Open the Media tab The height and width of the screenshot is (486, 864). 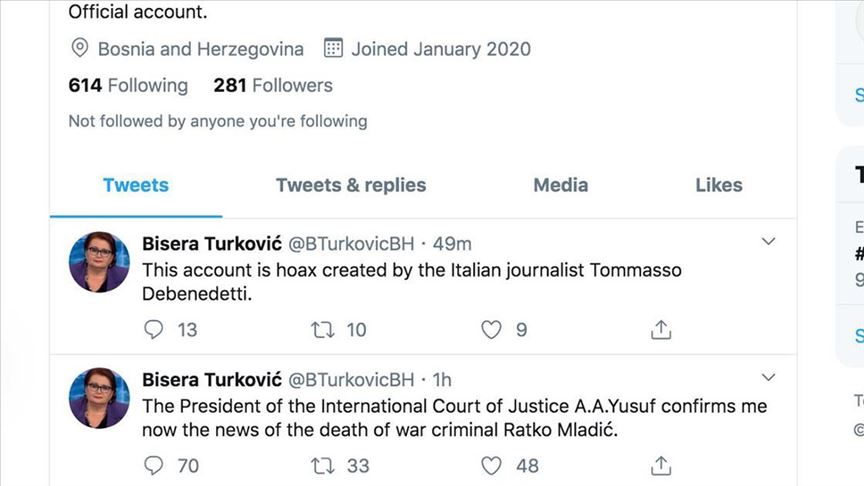[560, 185]
